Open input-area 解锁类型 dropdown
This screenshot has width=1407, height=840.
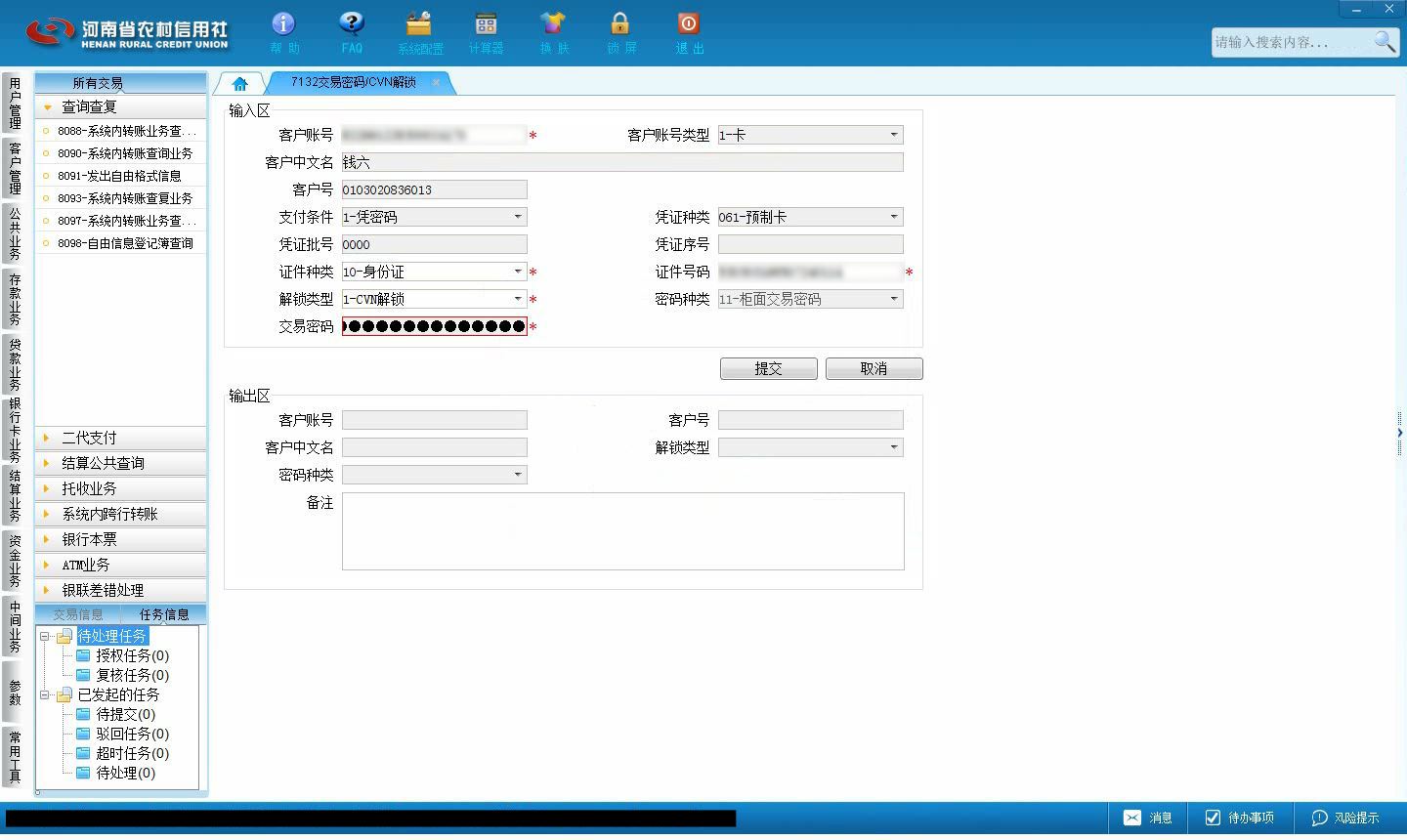pos(518,299)
